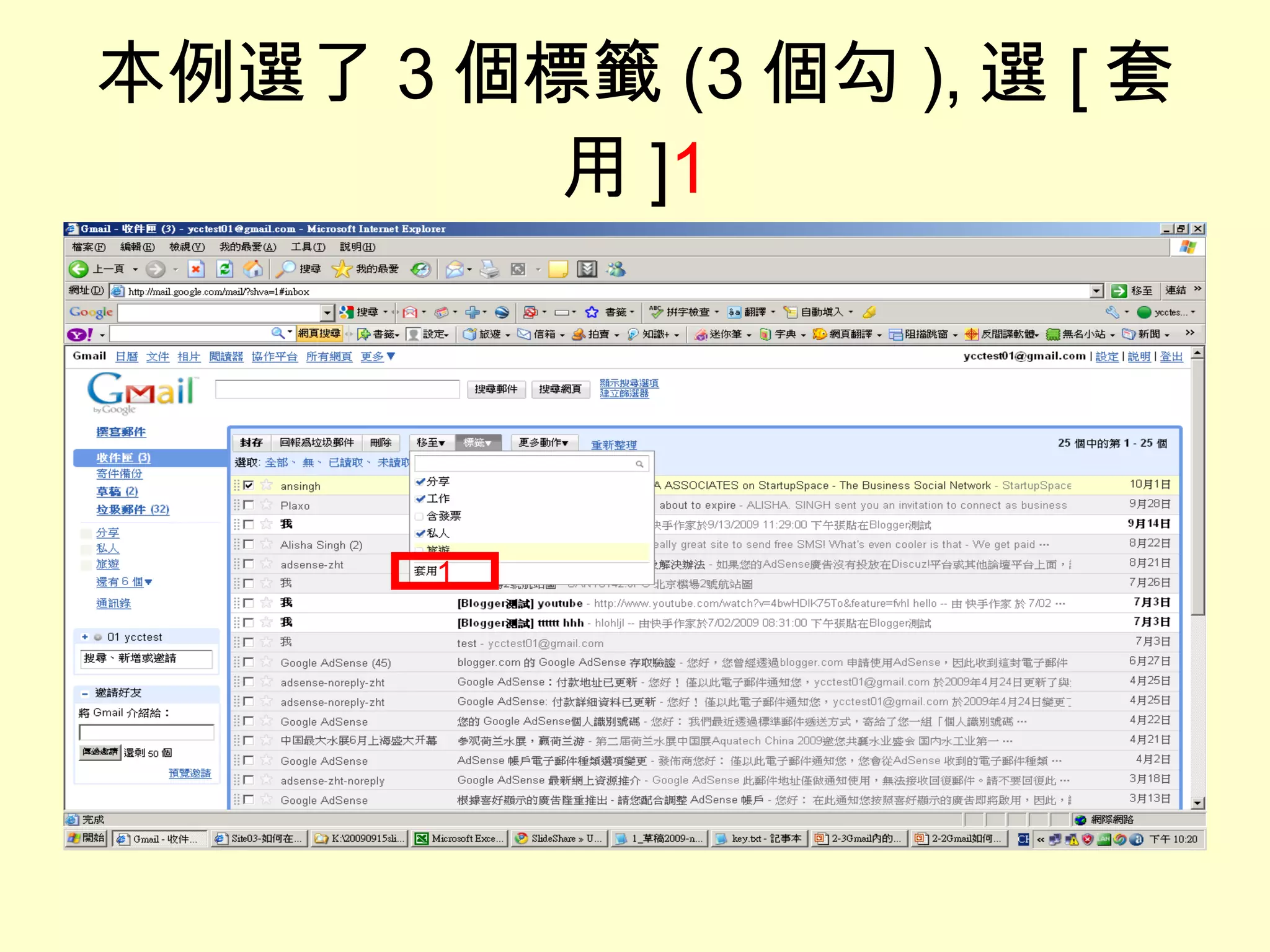Open the 檢視(V) menu
The height and width of the screenshot is (952, 1270).
(187, 247)
